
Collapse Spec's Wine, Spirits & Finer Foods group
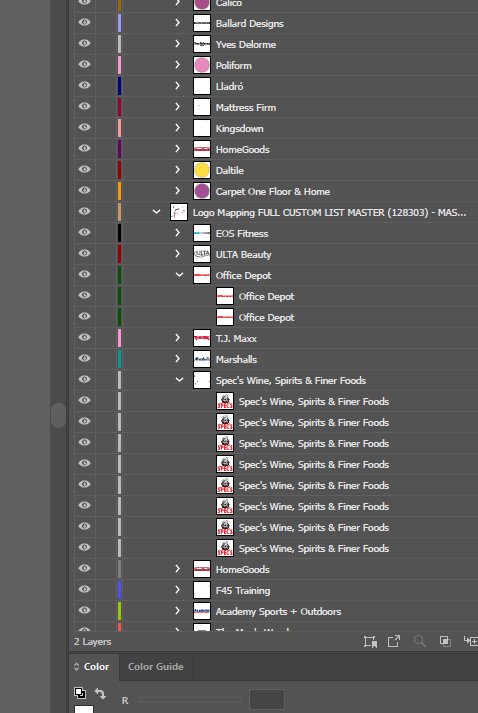point(179,380)
